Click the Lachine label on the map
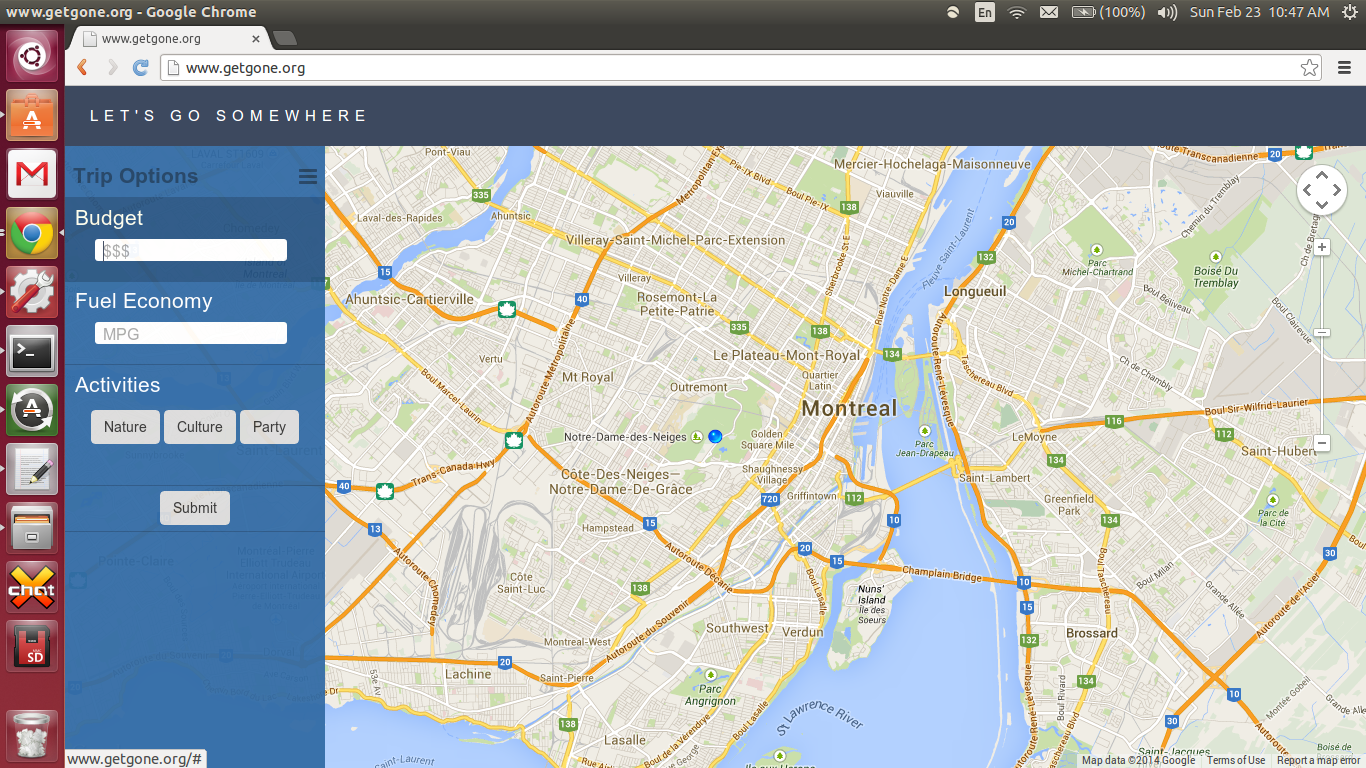 468,674
